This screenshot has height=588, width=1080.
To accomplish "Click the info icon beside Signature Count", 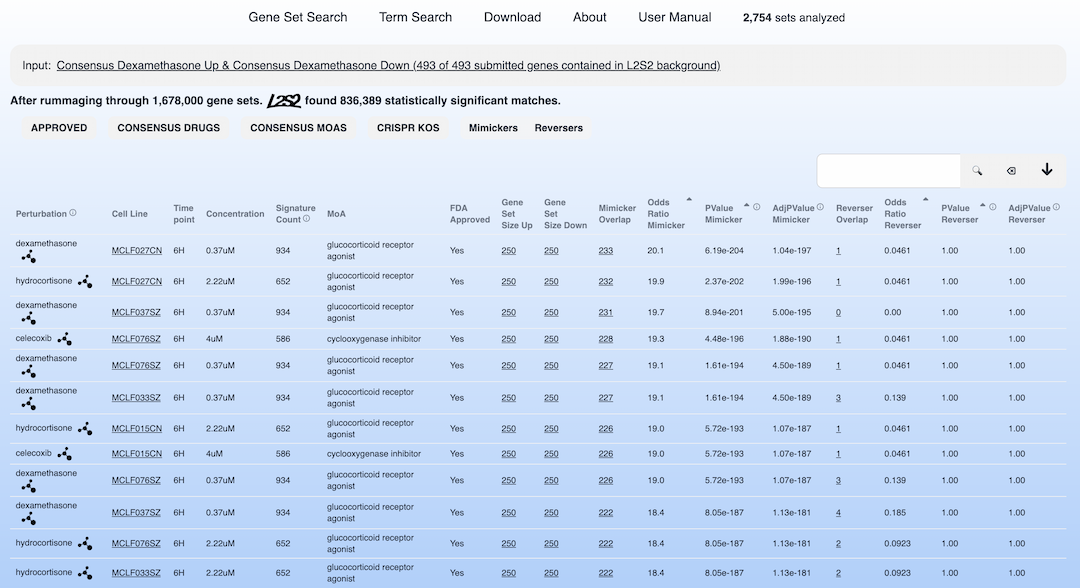I will (x=306, y=219).
